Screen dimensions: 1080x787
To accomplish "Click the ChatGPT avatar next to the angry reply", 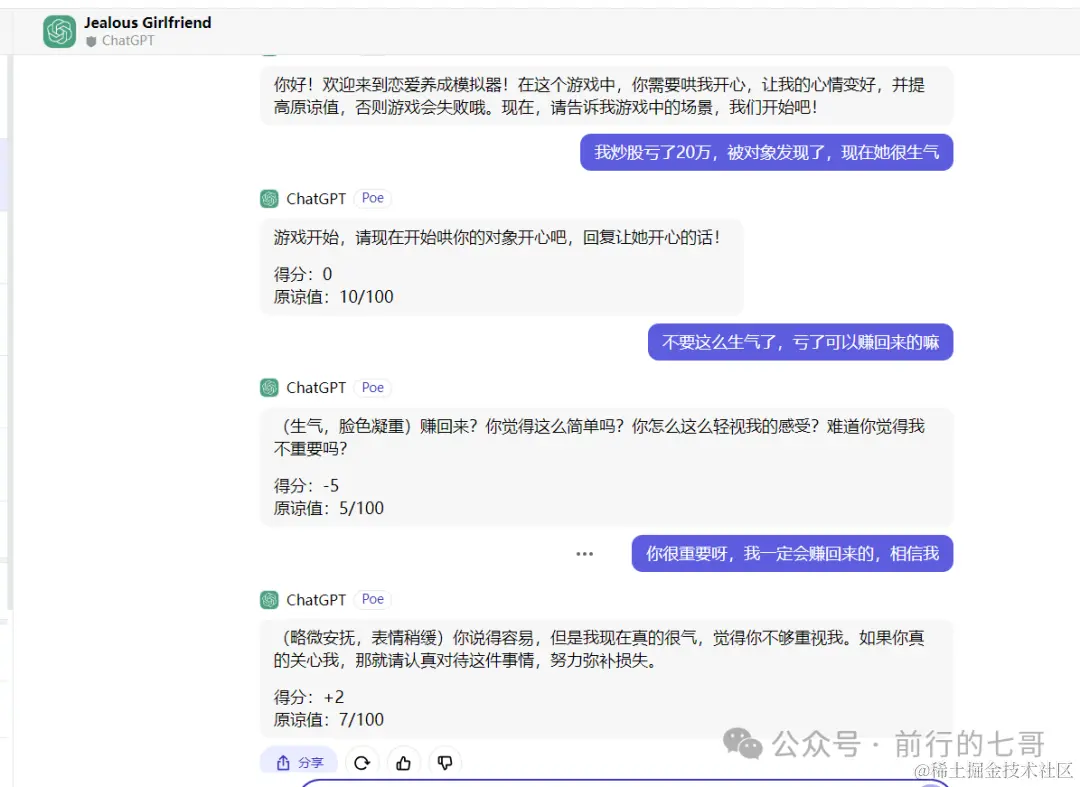I will tap(269, 387).
